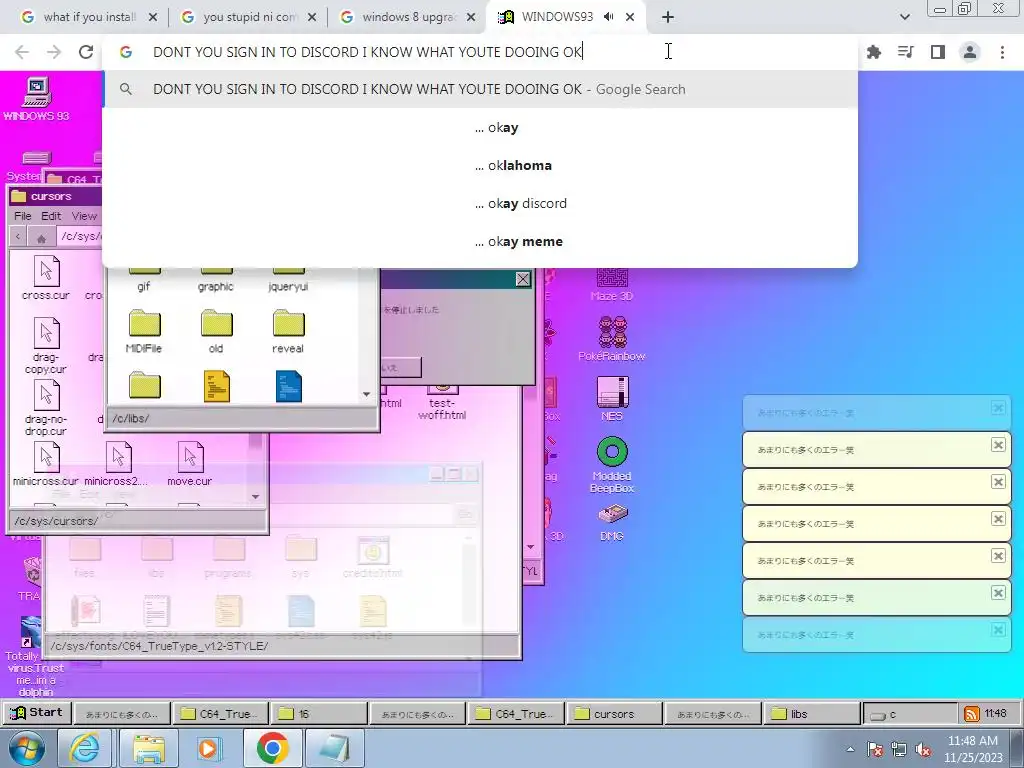1024x768 pixels.
Task: Open the old folder in libs window
Action: 216,332
